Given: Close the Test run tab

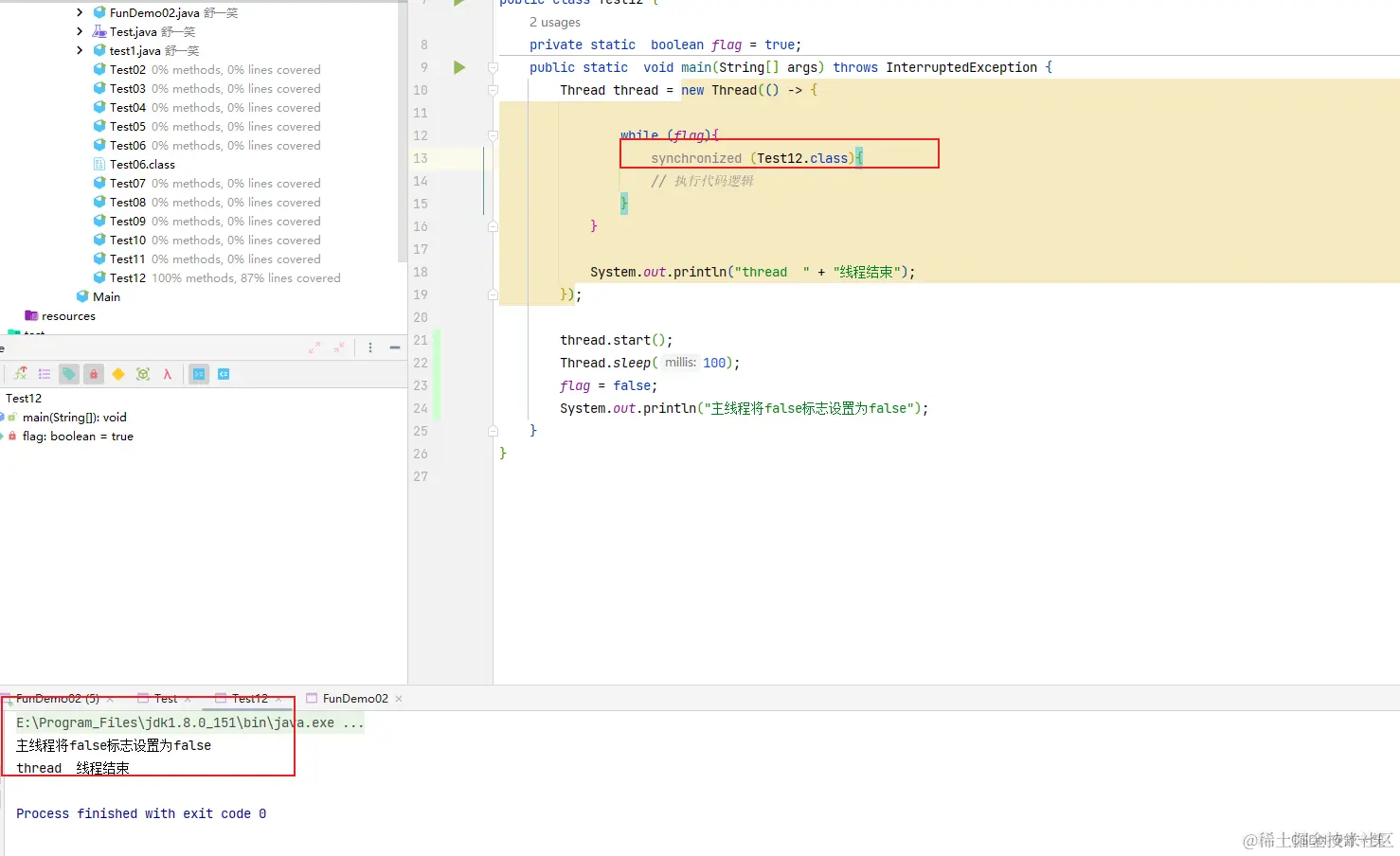Looking at the screenshot, I should (188, 699).
